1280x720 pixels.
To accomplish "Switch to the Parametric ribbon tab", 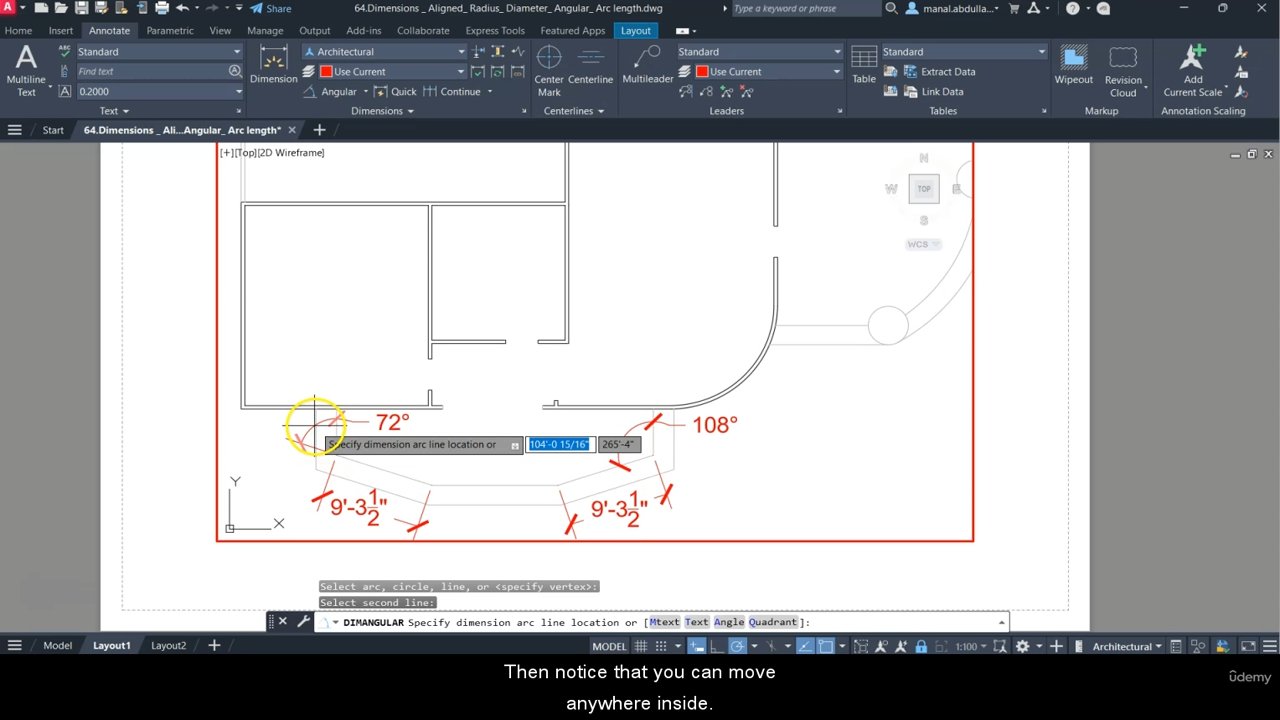I will point(170,31).
